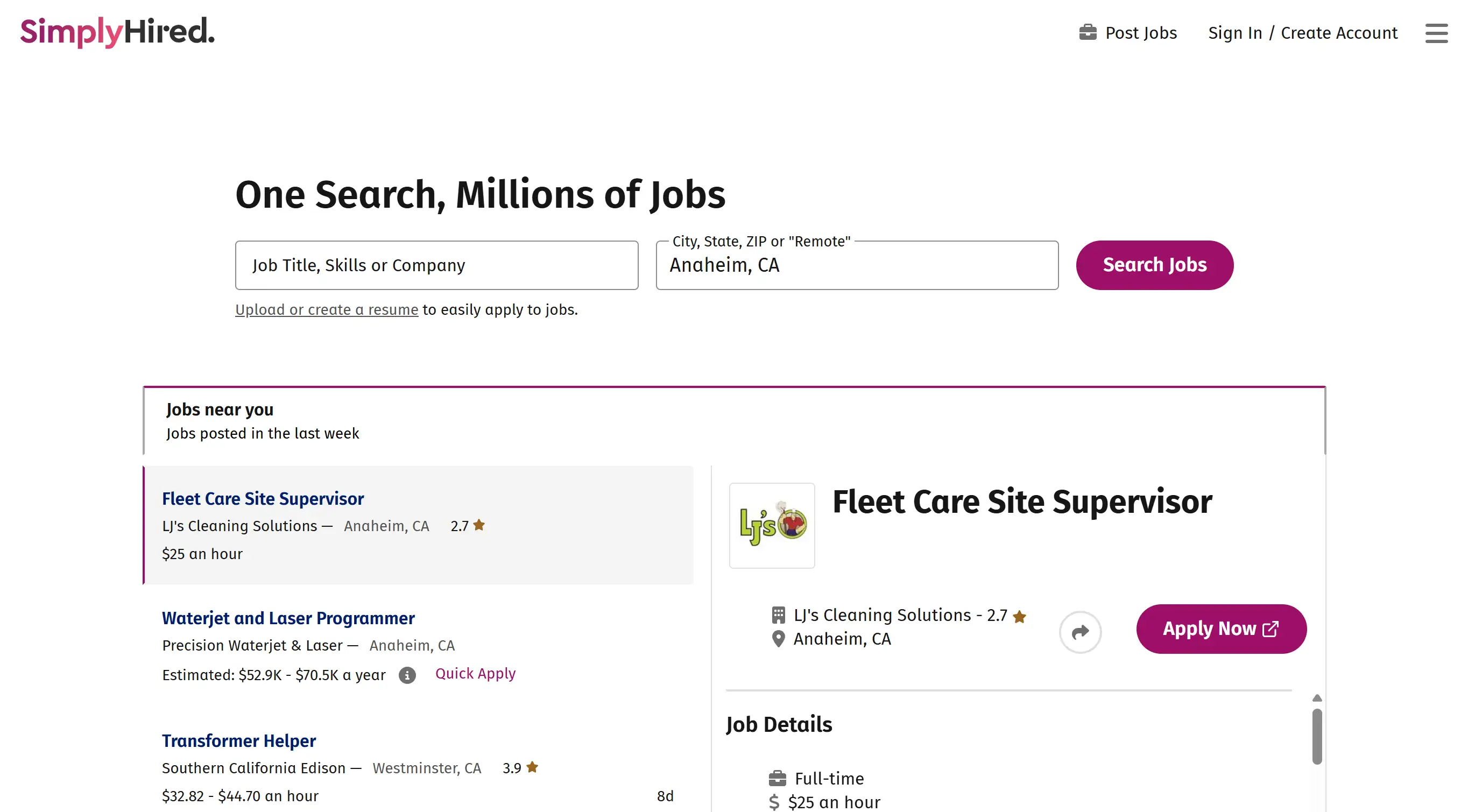
Task: Click 'Fleet Care Site Supervisor' detail title
Action: [1022, 502]
